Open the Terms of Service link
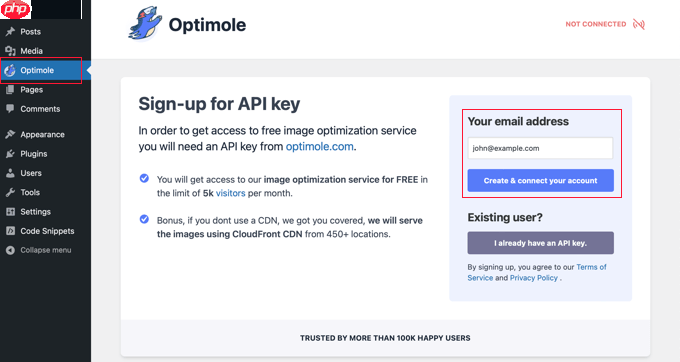The width and height of the screenshot is (680, 362). [537, 272]
